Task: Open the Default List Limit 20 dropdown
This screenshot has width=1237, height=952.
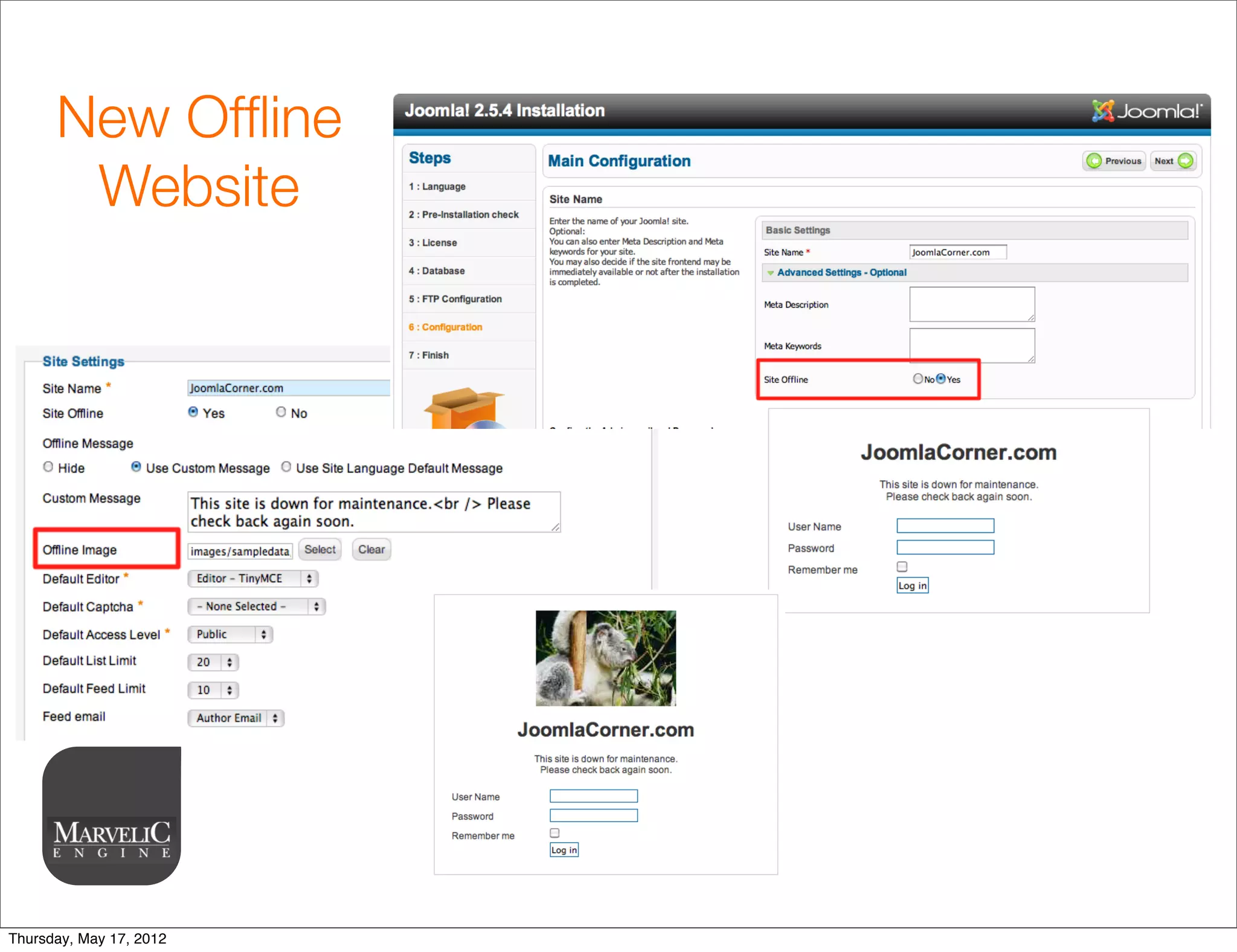Action: [213, 662]
